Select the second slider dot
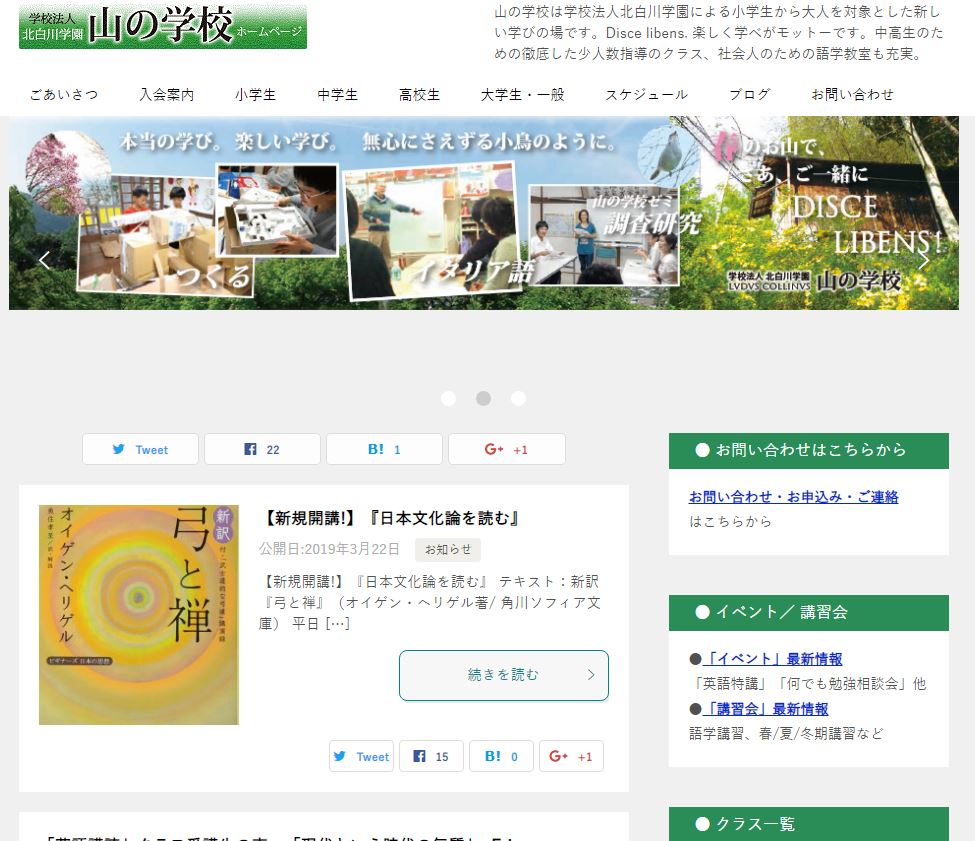Image resolution: width=975 pixels, height=841 pixels. (x=483, y=398)
